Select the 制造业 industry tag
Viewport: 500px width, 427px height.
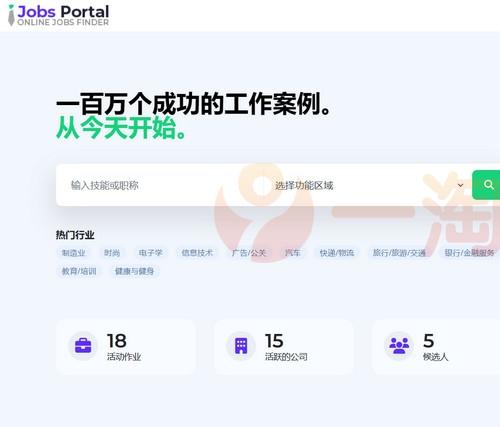click(x=74, y=253)
